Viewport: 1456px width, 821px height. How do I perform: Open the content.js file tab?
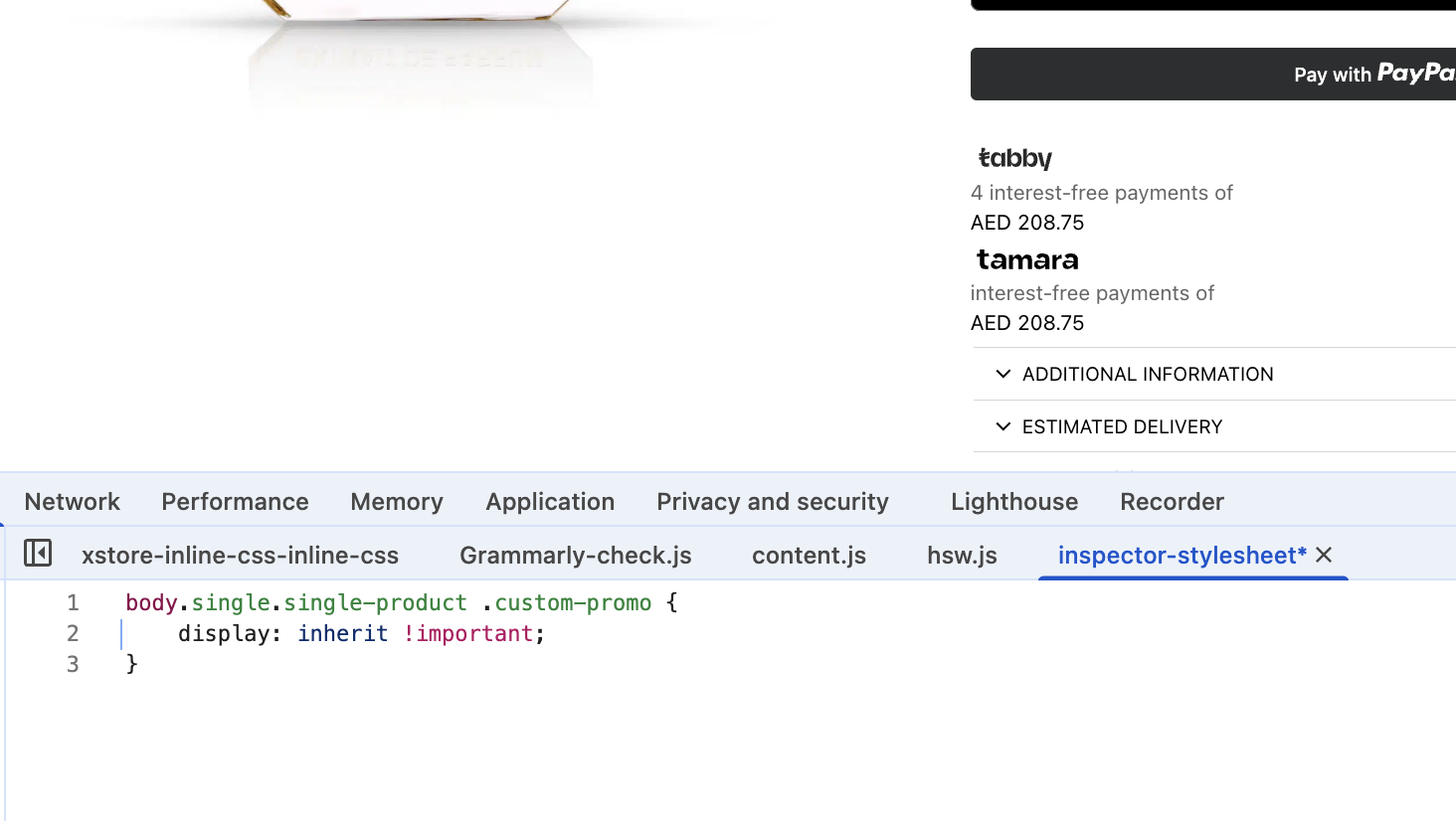809,556
